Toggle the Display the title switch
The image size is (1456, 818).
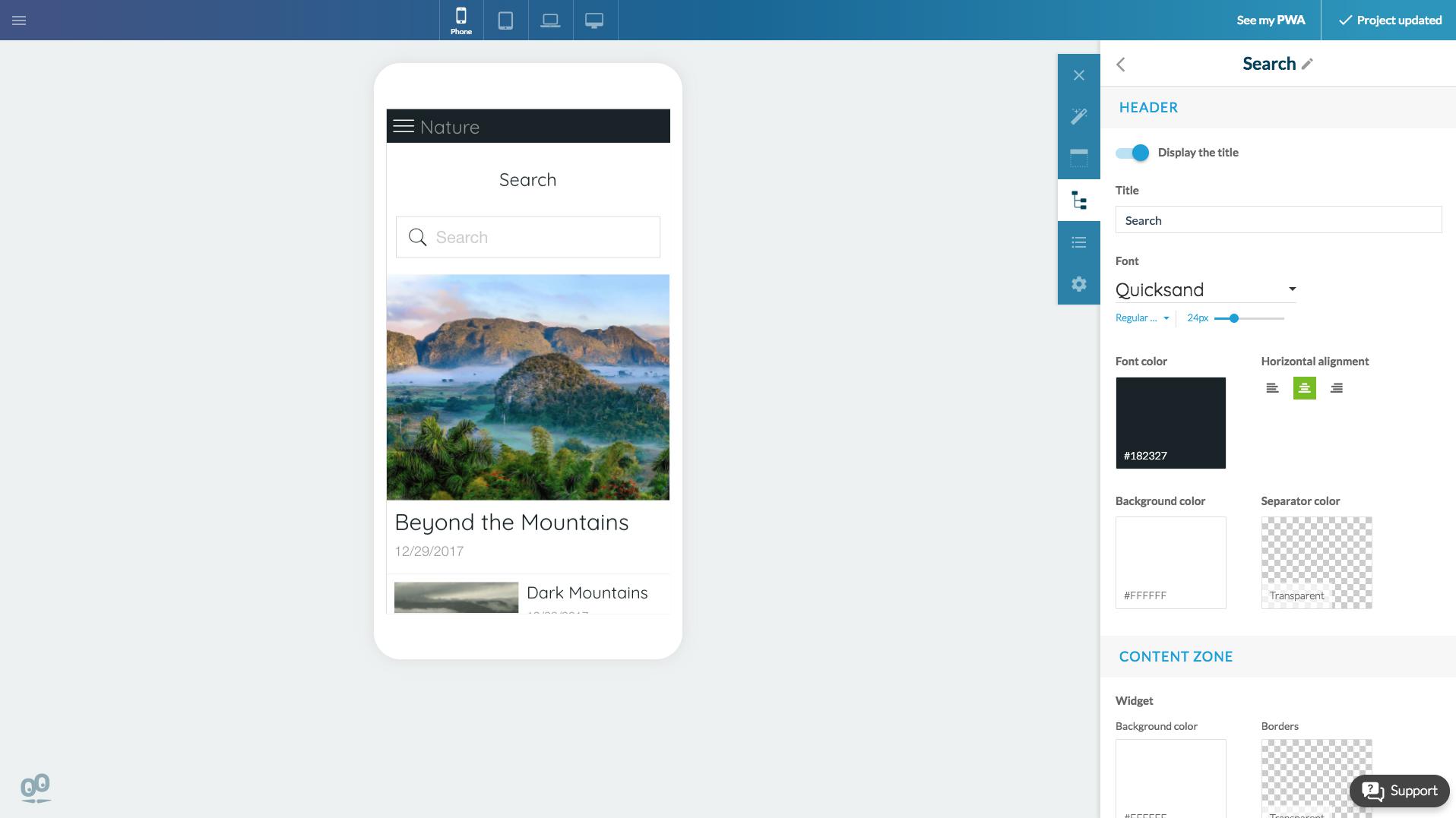click(1132, 153)
